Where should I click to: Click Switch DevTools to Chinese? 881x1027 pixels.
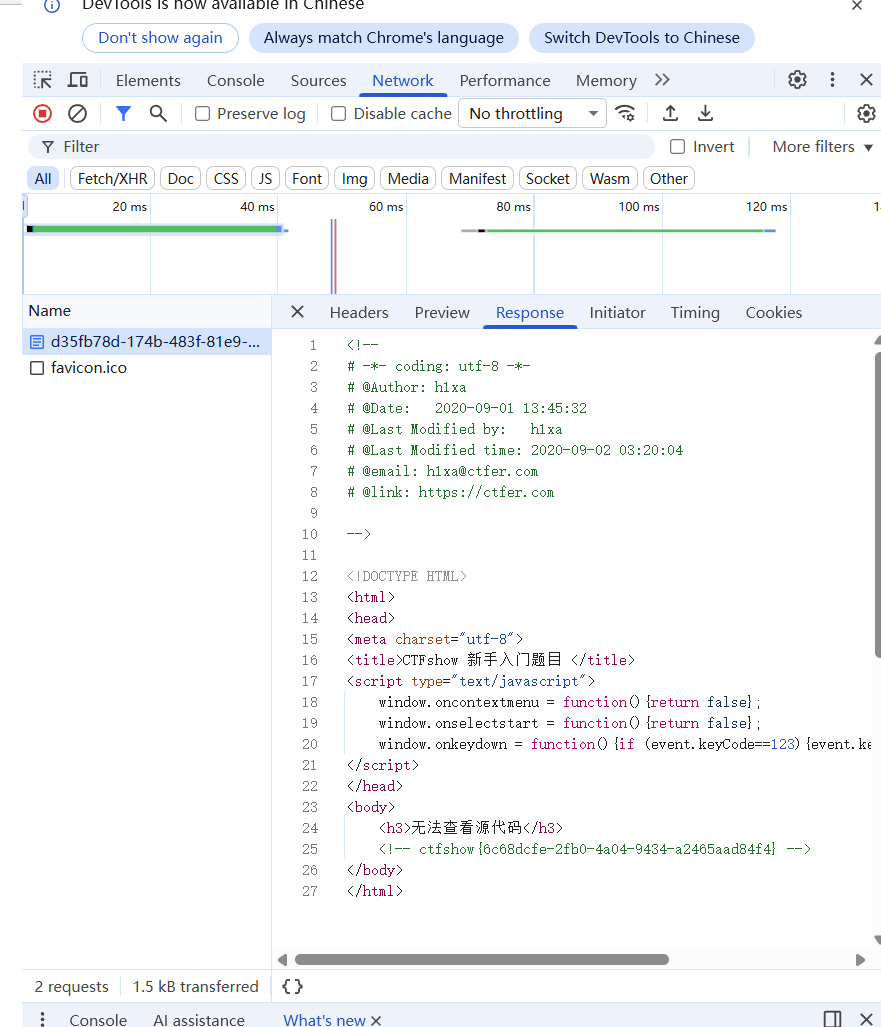click(x=641, y=38)
